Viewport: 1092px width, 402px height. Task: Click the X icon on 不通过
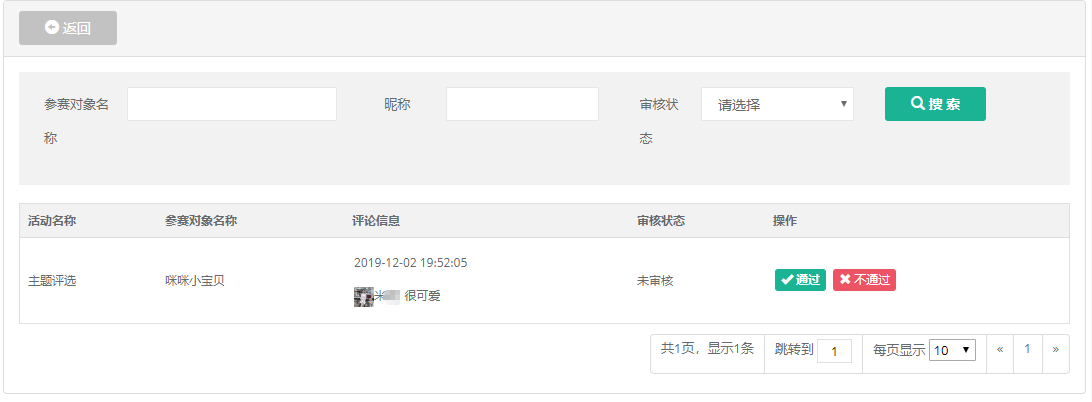845,279
